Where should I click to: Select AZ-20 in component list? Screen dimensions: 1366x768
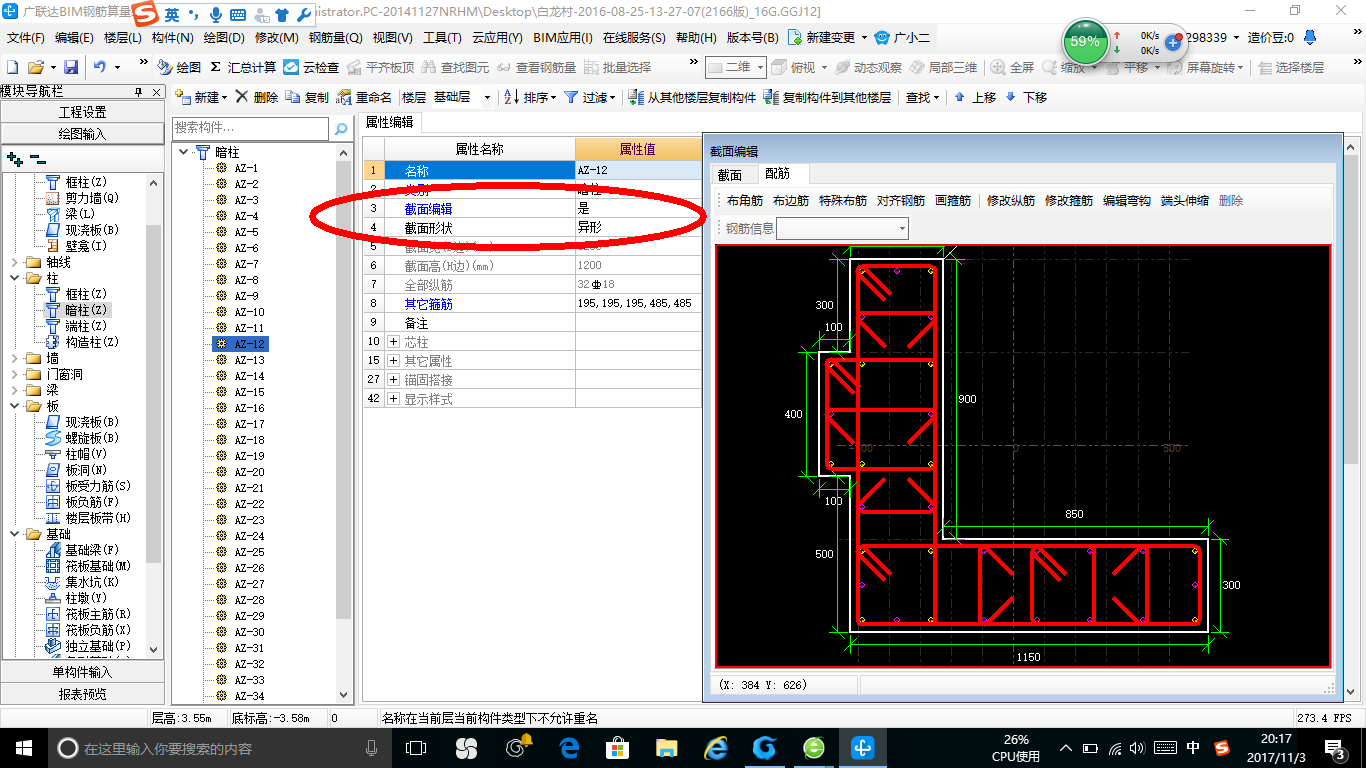[x=249, y=472]
